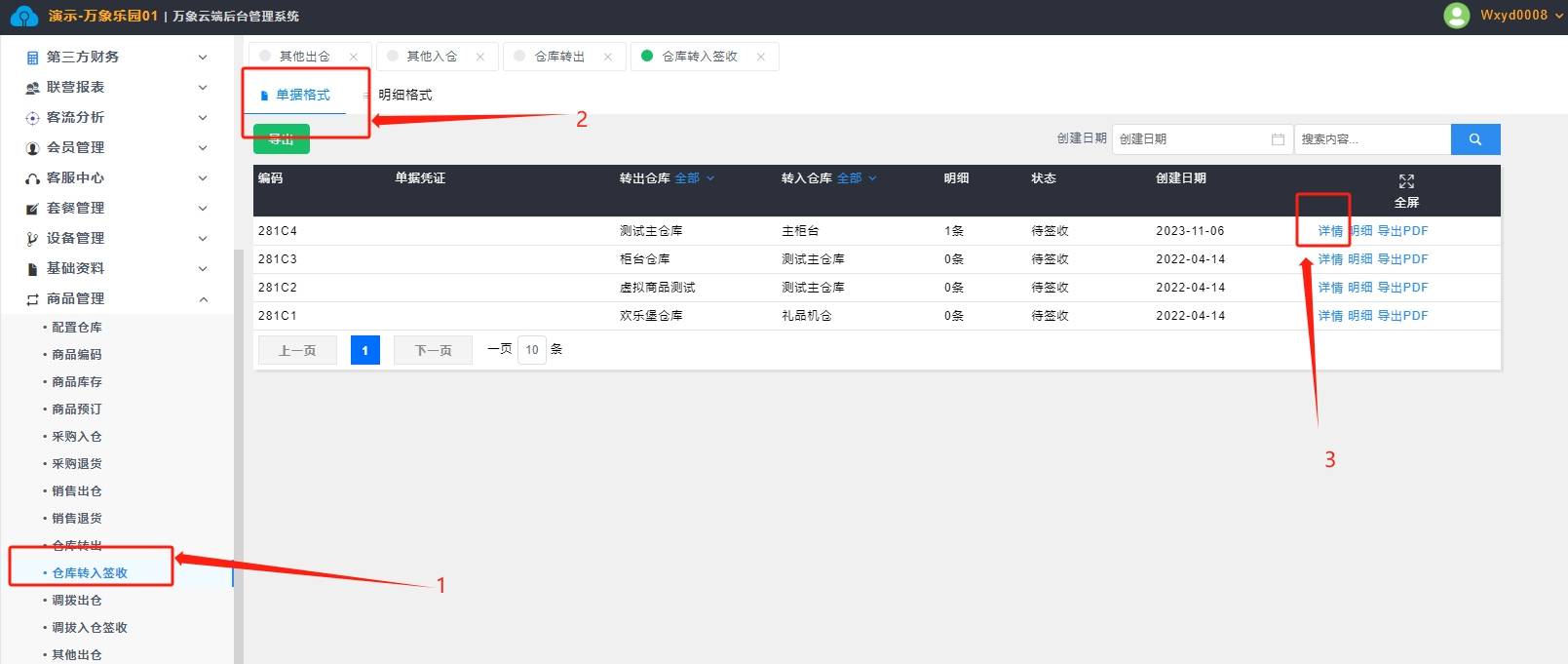Open 销售退货 in sidebar
Image resolution: width=1568 pixels, height=664 pixels.
77,519
